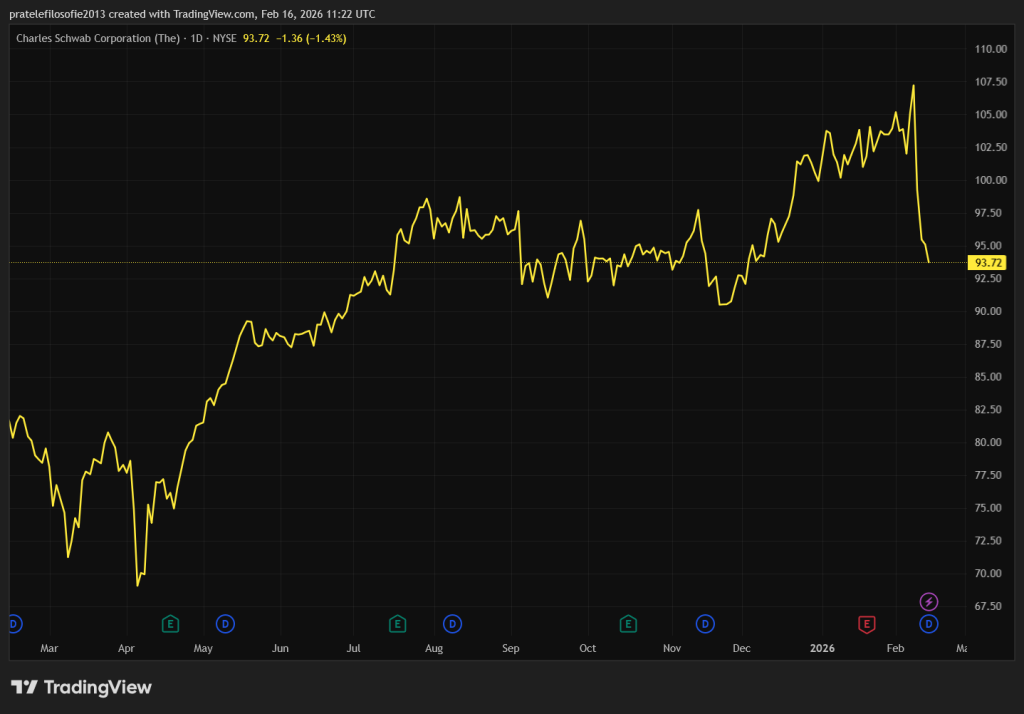
Task: Select the Sep label on the time axis
Action: coord(511,648)
